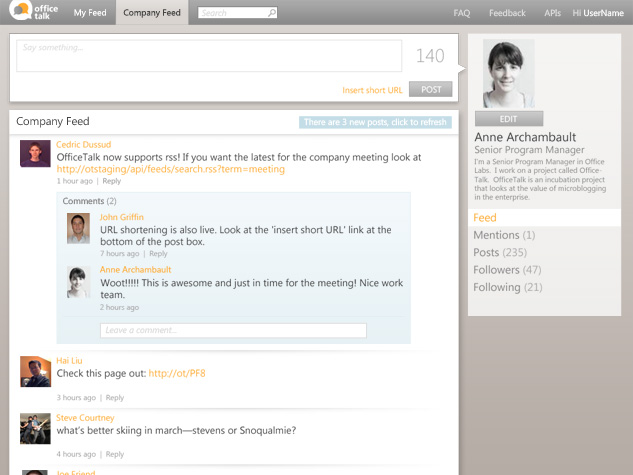This screenshot has height=475, width=633.
Task: Click the Insert short URL link
Action: 372,90
